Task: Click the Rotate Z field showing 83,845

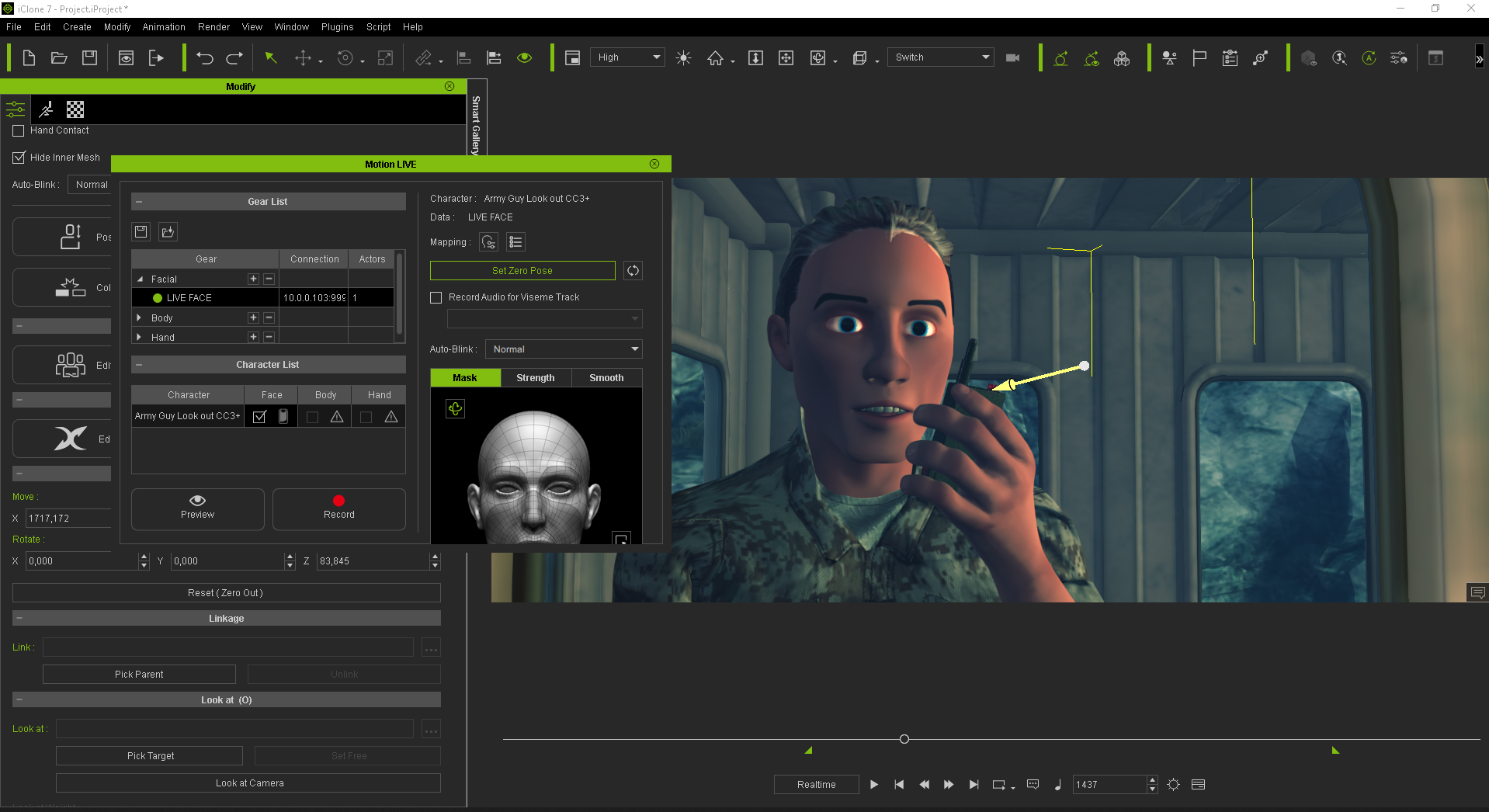Action: (373, 561)
